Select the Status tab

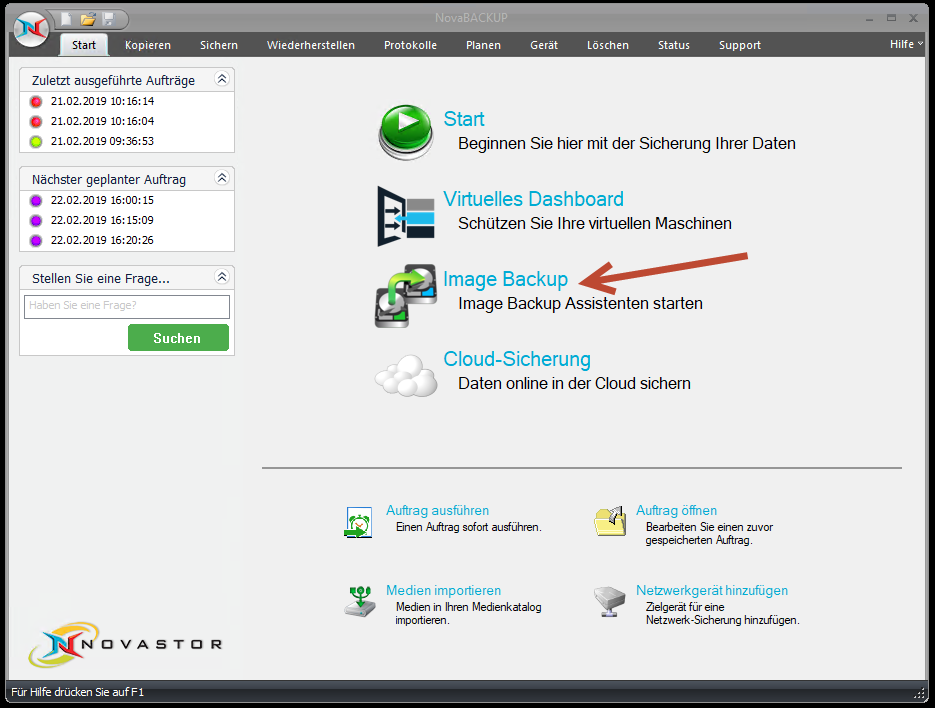pos(674,45)
